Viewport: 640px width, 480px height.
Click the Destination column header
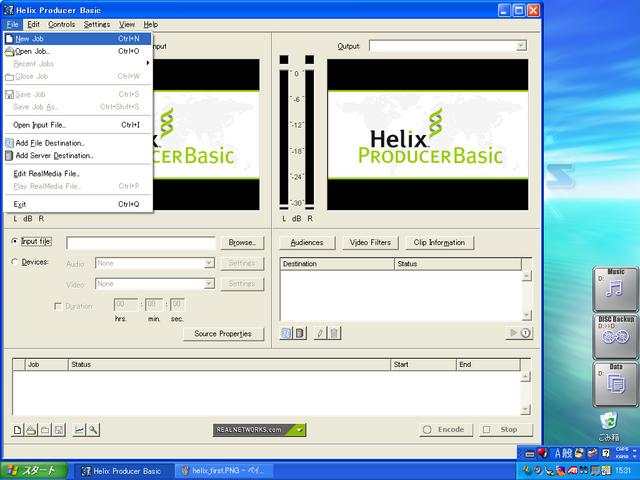tap(337, 264)
